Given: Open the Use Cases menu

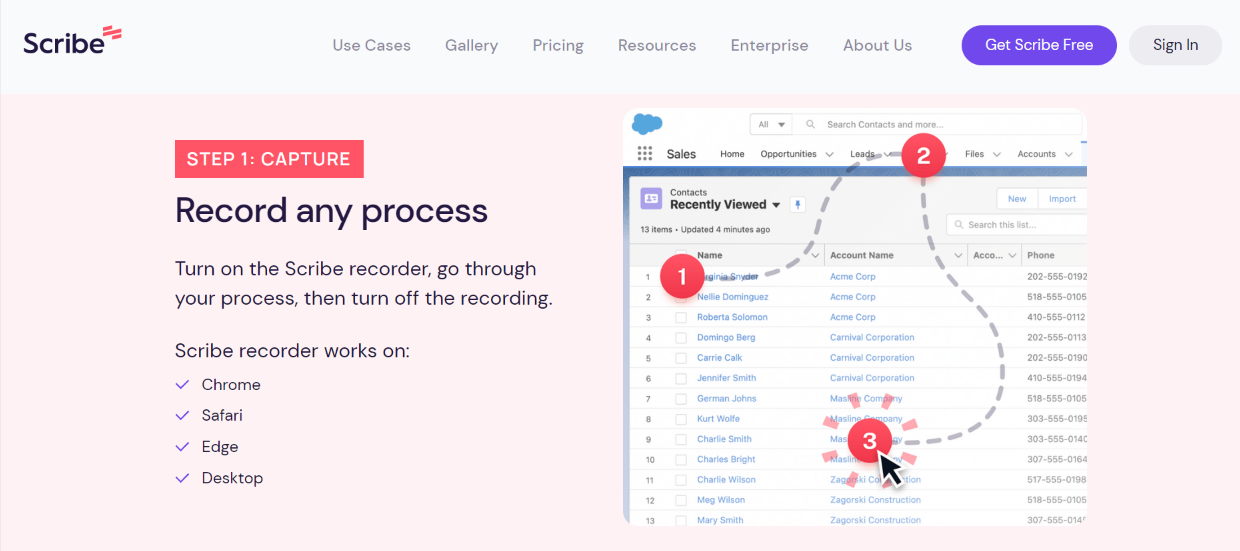Looking at the screenshot, I should coord(372,45).
